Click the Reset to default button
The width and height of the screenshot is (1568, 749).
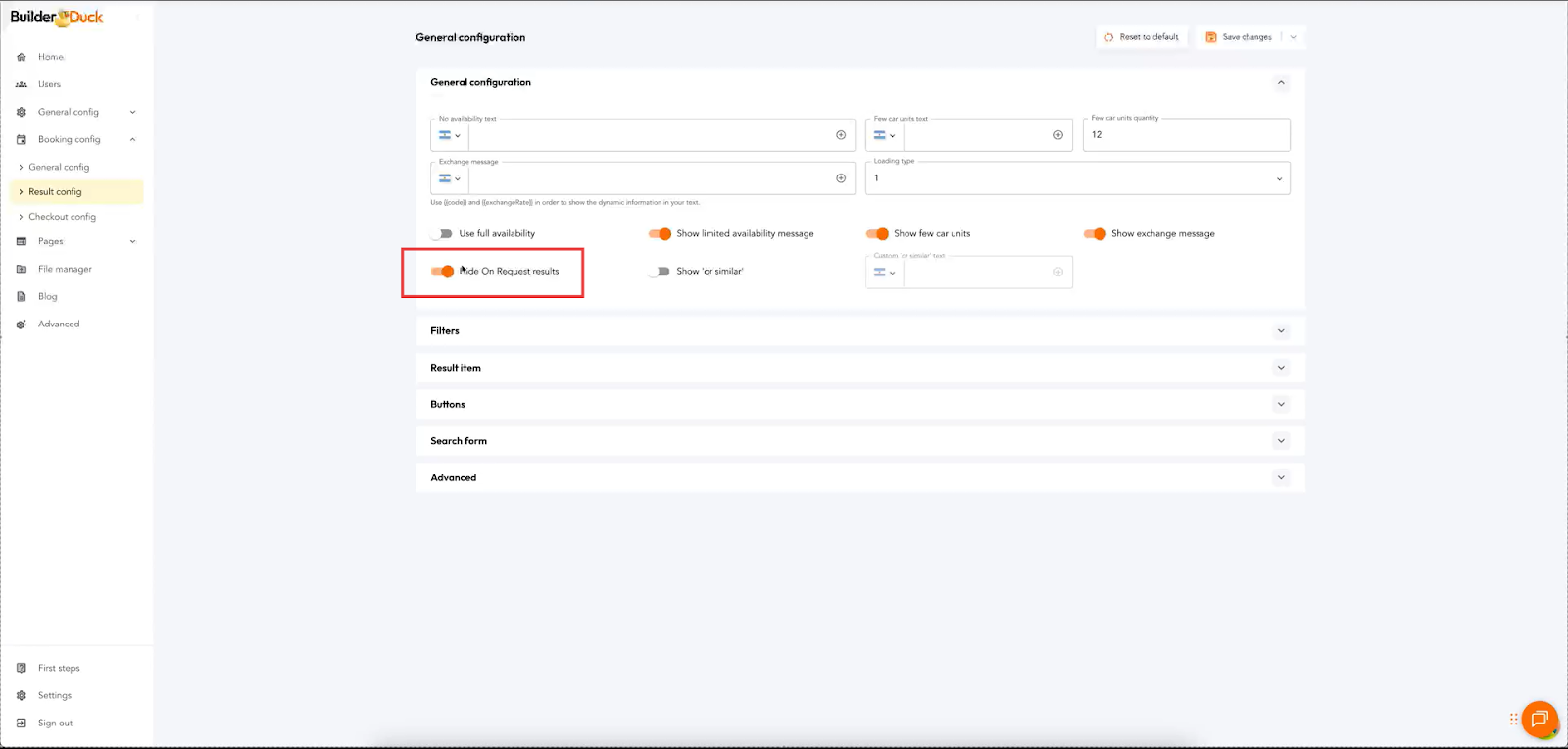point(1142,37)
